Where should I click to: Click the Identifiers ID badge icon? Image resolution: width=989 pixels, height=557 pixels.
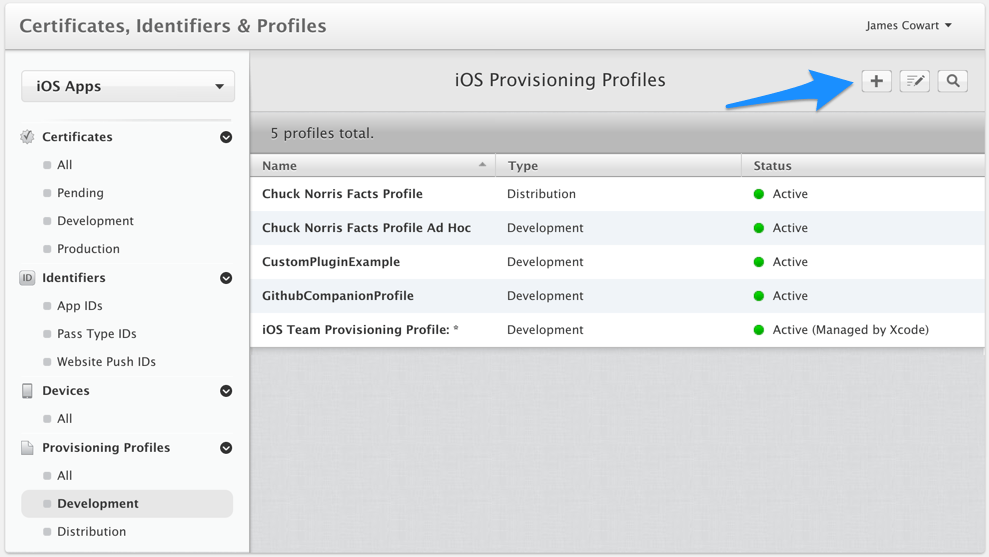[x=27, y=278]
